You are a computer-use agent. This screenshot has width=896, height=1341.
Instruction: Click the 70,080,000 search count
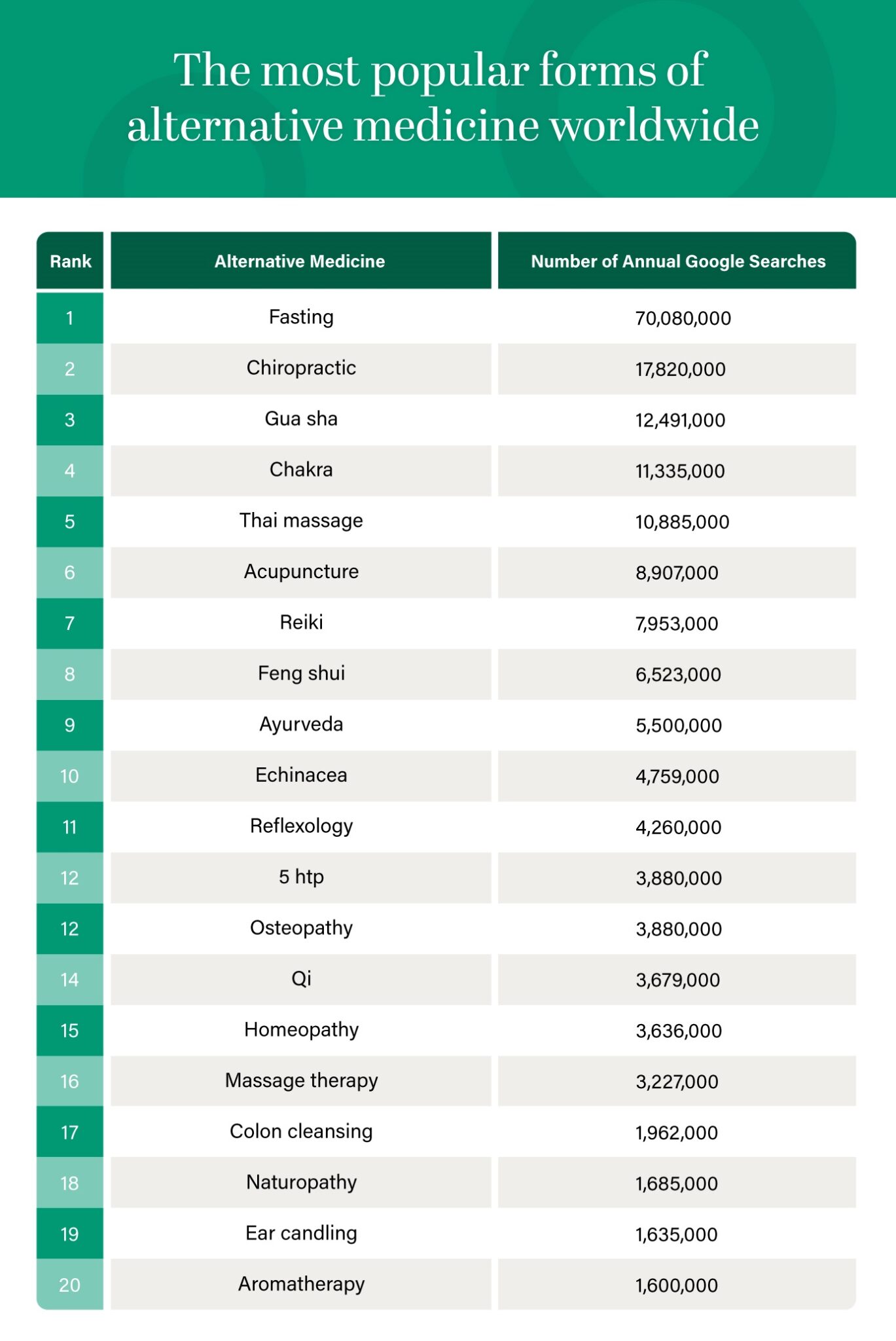683,319
